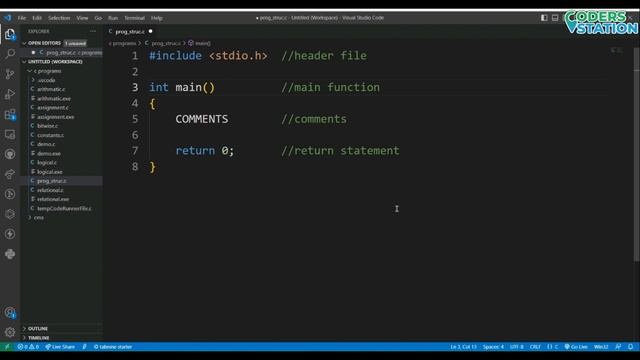
Task: Open the Remote Explorer icon
Action: coord(10,134)
